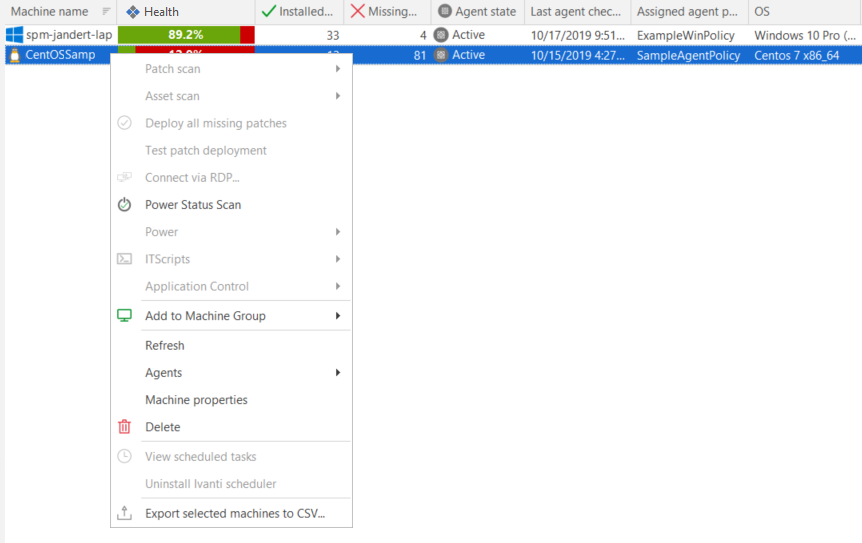
Task: Sort by the Installed column header
Action: [x=299, y=12]
